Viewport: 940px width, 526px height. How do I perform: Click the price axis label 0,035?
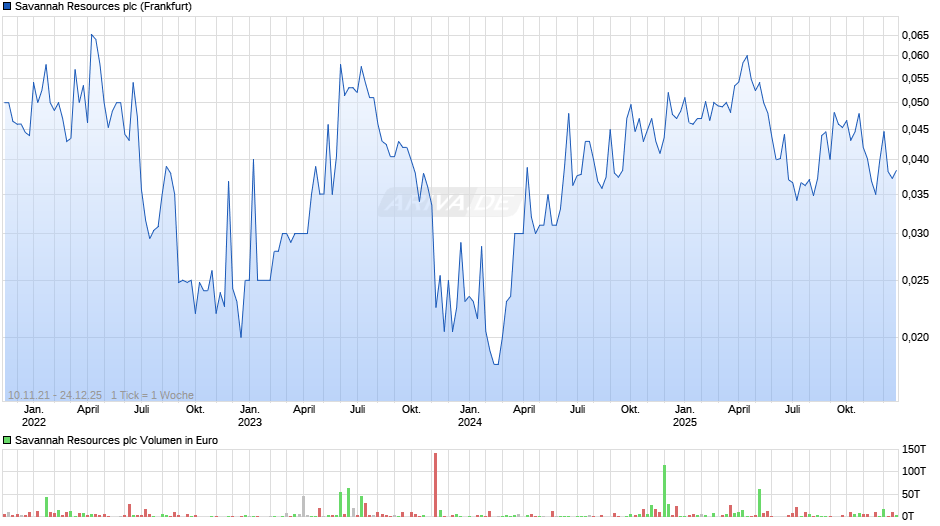pos(915,194)
